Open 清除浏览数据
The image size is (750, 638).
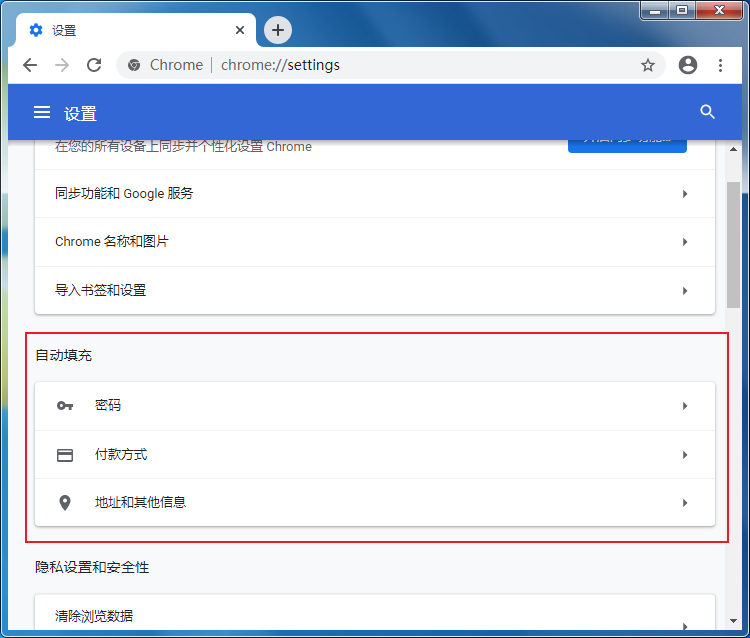375,613
